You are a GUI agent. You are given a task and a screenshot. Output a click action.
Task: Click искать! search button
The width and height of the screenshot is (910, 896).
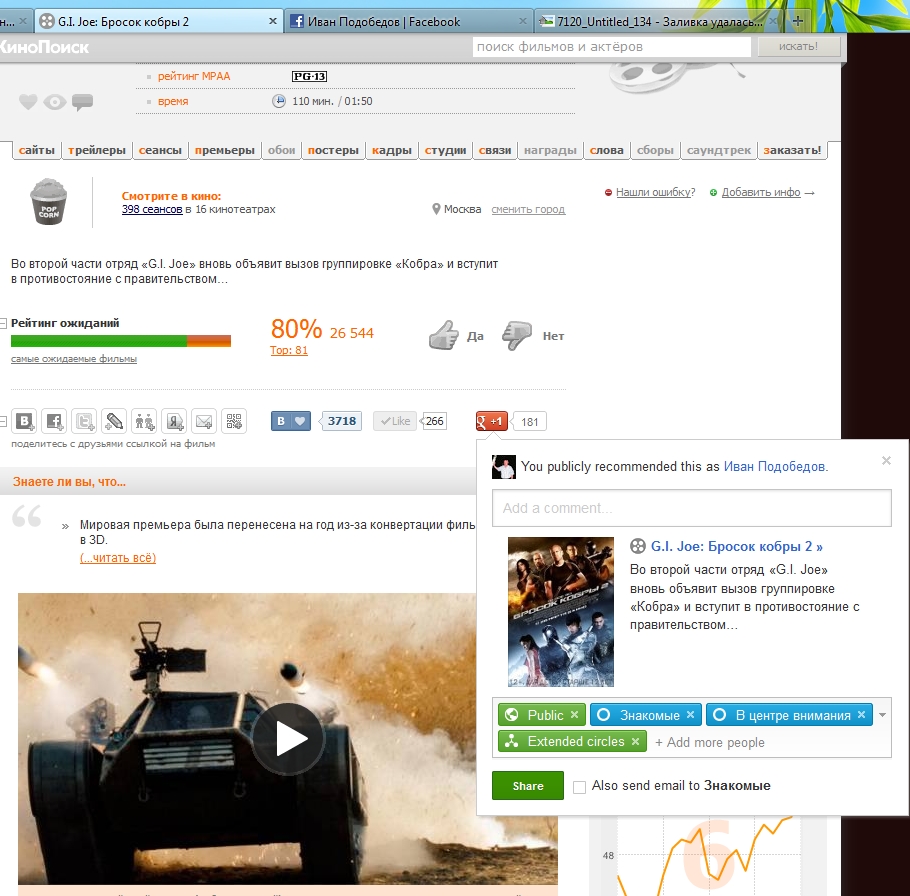(799, 46)
